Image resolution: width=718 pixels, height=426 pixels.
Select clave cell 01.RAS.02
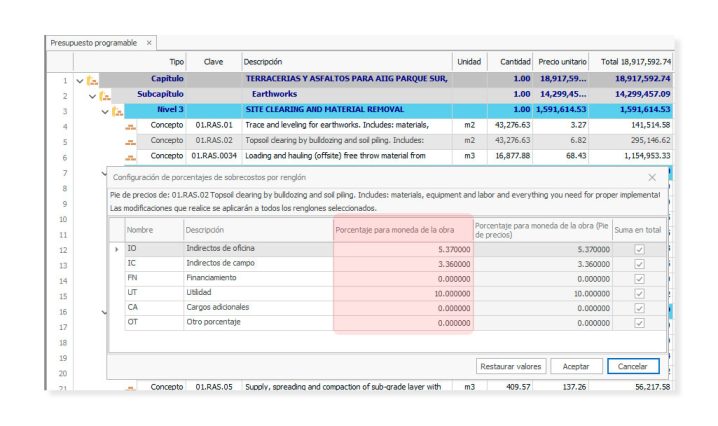click(213, 141)
